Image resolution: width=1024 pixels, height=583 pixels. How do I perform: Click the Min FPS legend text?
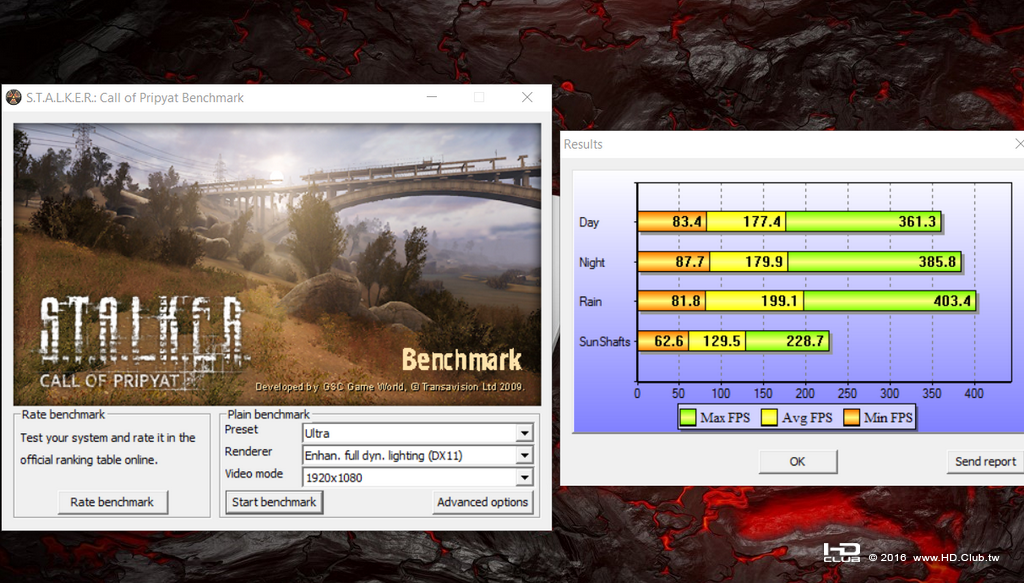click(888, 418)
